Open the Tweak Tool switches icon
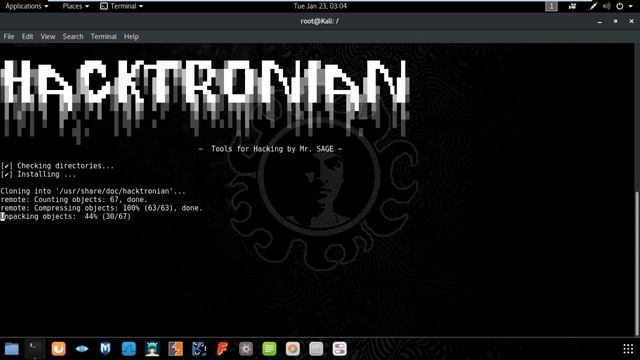Viewport: 640px width, 360px height. [x=340, y=349]
